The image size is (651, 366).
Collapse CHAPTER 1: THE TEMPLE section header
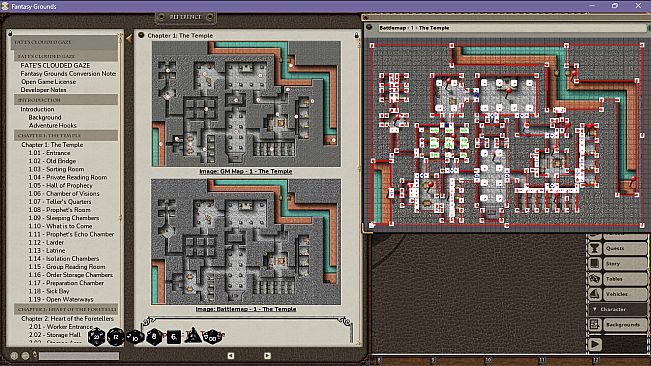[66, 135]
